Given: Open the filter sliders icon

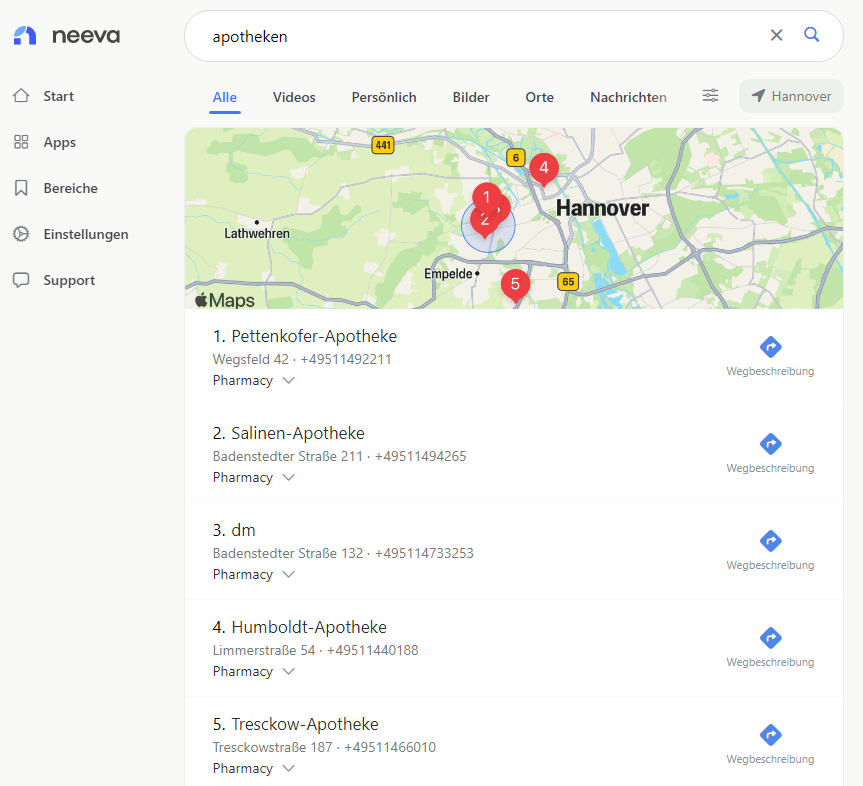Looking at the screenshot, I should point(710,96).
